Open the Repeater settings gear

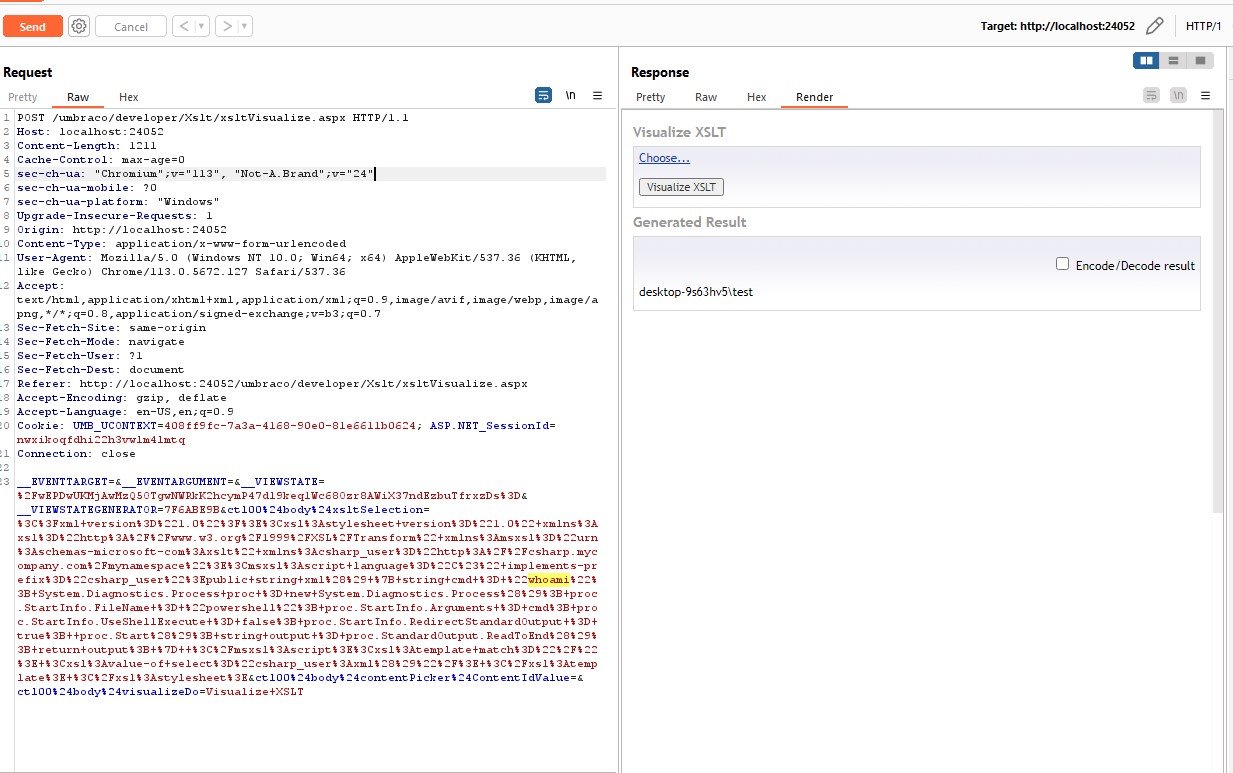pos(79,26)
